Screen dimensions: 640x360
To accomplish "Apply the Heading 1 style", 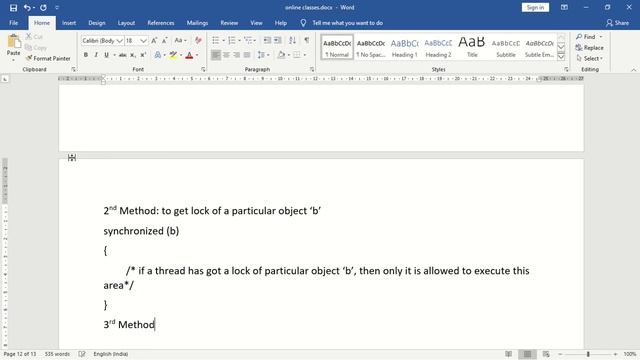I will pyautogui.click(x=404, y=47).
